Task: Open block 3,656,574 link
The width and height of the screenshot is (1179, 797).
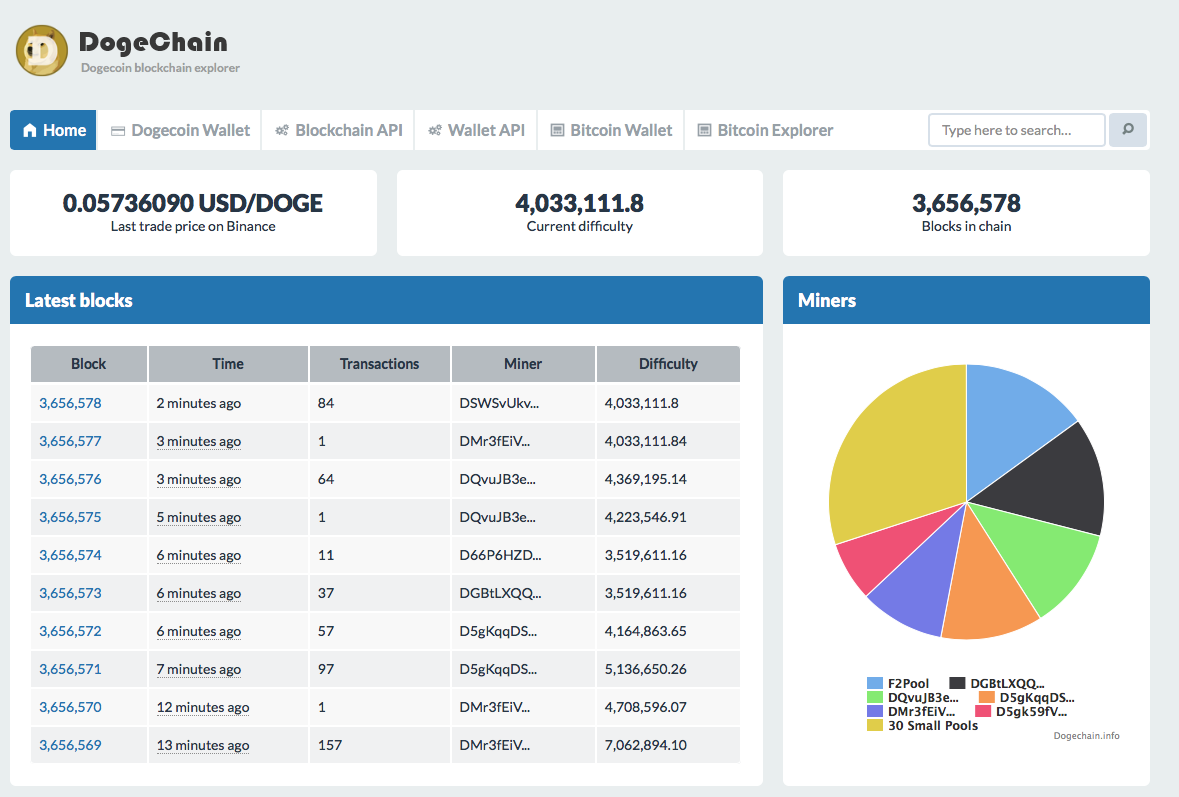Action: 70,555
